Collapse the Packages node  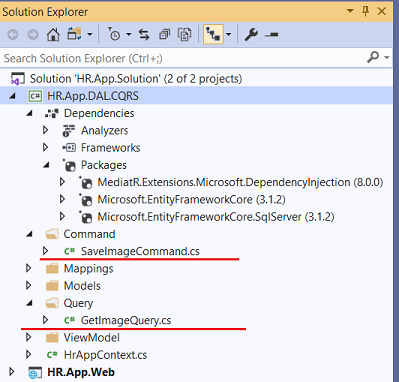(46, 165)
